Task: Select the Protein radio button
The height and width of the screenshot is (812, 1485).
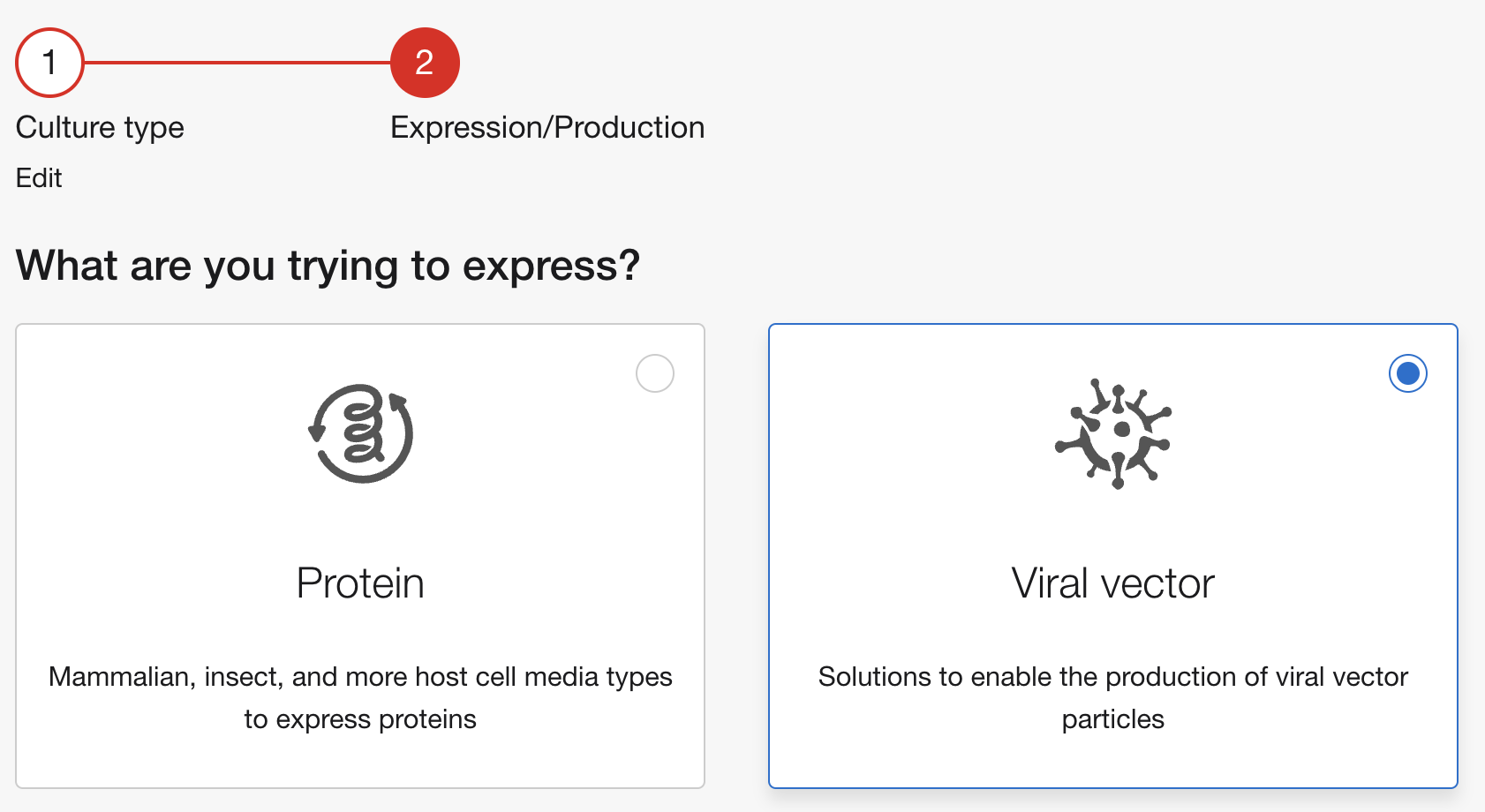Action: click(x=655, y=373)
